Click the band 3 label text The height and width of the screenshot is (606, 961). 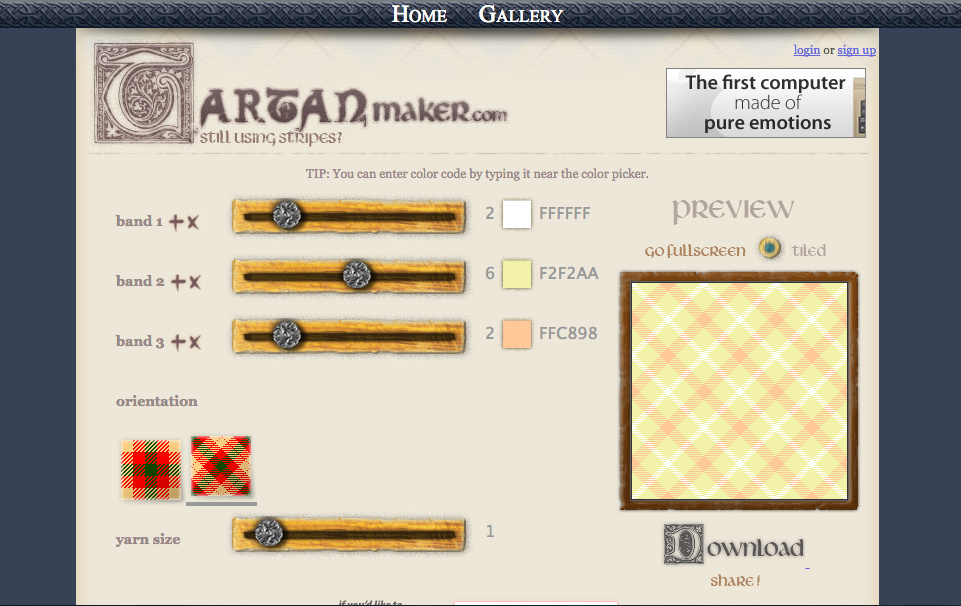point(140,341)
